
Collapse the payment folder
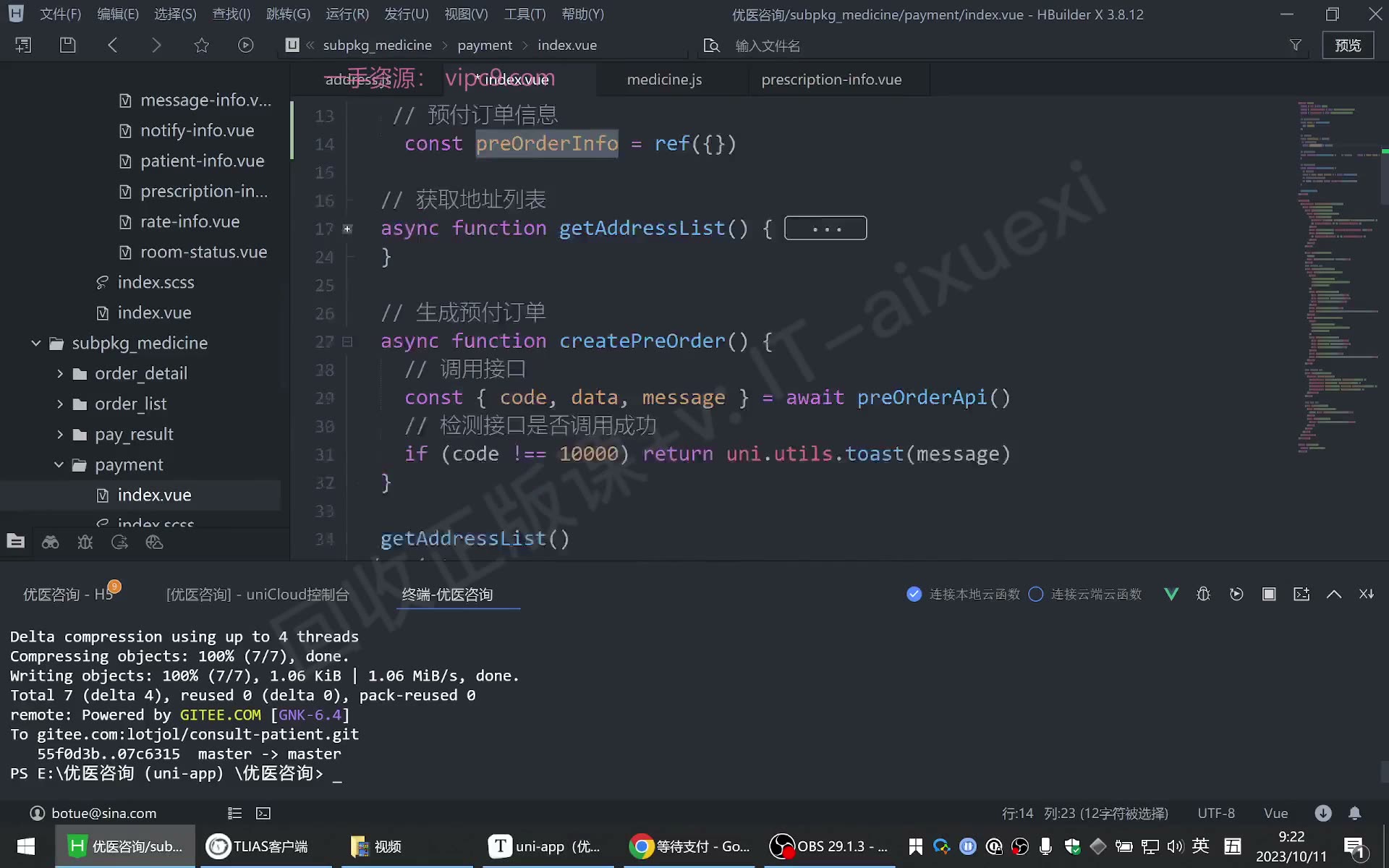59,464
